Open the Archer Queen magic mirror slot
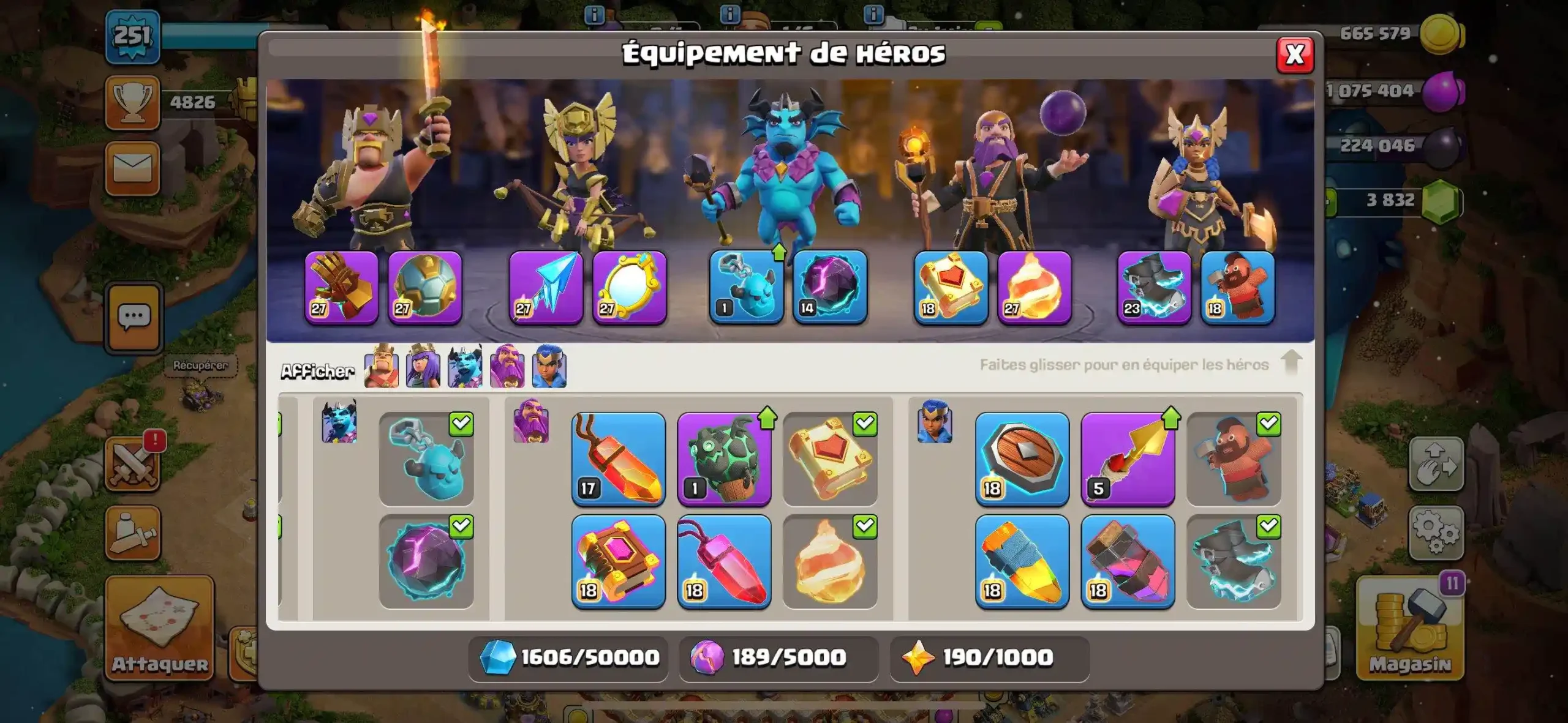Image resolution: width=1568 pixels, height=723 pixels. tap(630, 287)
